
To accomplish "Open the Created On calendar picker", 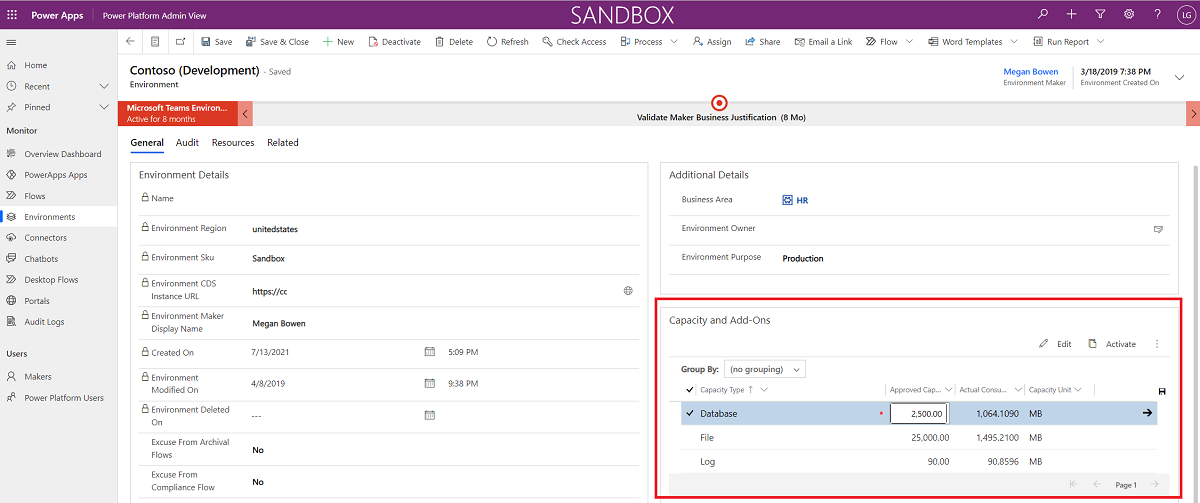I will coord(430,352).
